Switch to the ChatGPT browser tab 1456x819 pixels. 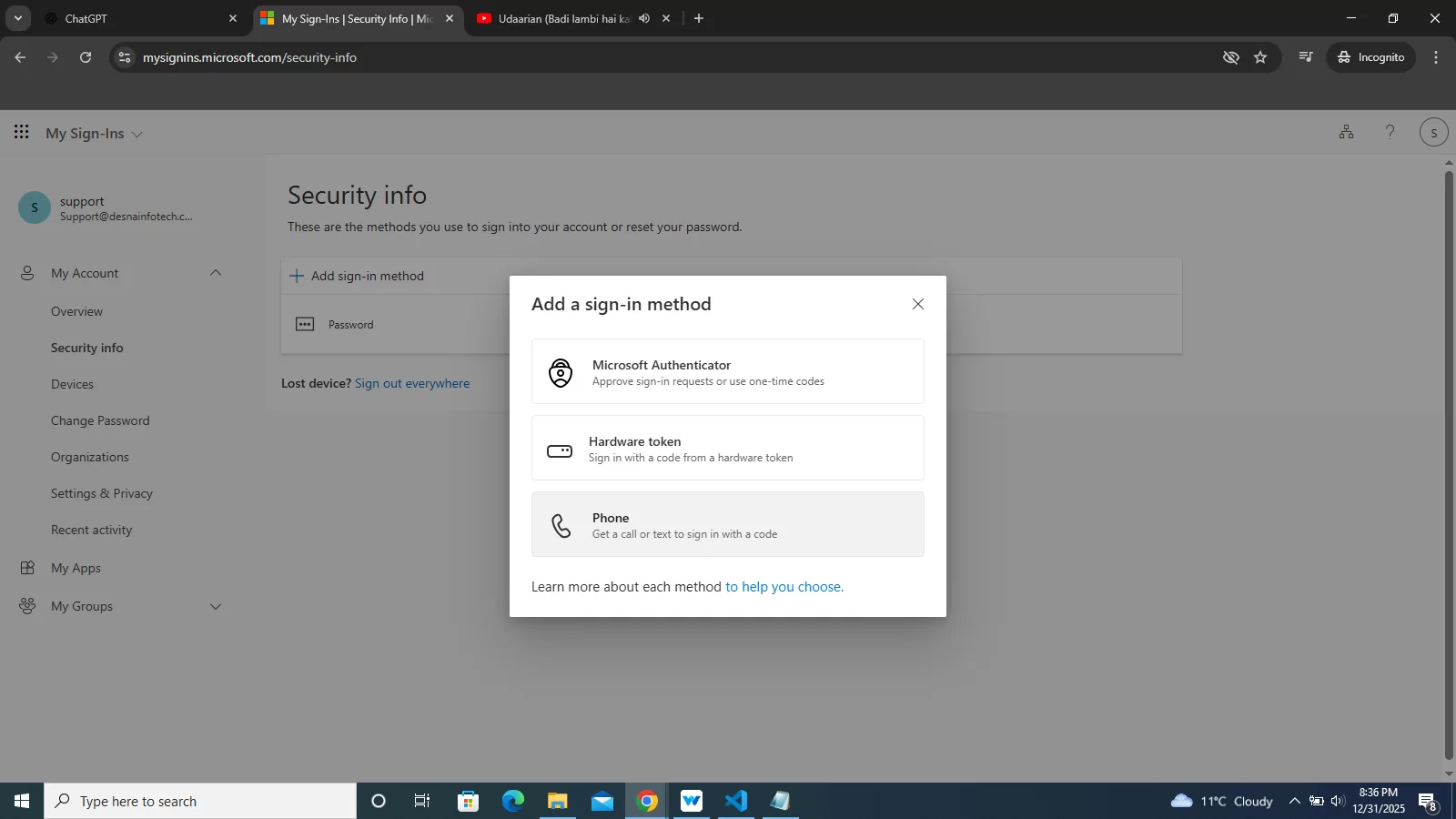[x=141, y=18]
